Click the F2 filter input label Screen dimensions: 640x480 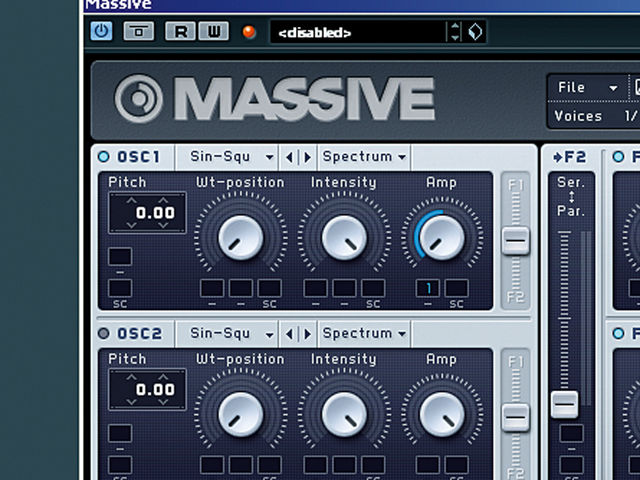pos(570,157)
